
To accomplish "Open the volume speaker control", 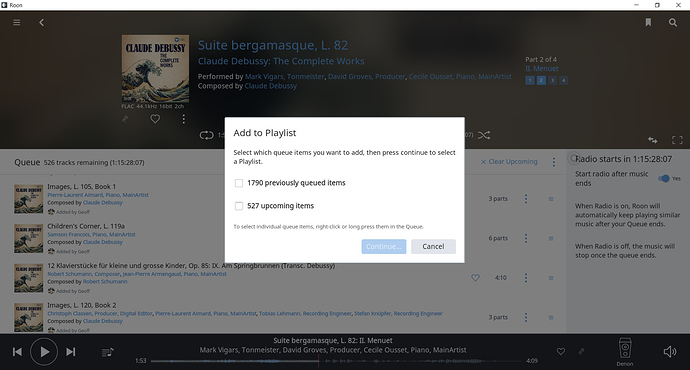I will point(670,352).
